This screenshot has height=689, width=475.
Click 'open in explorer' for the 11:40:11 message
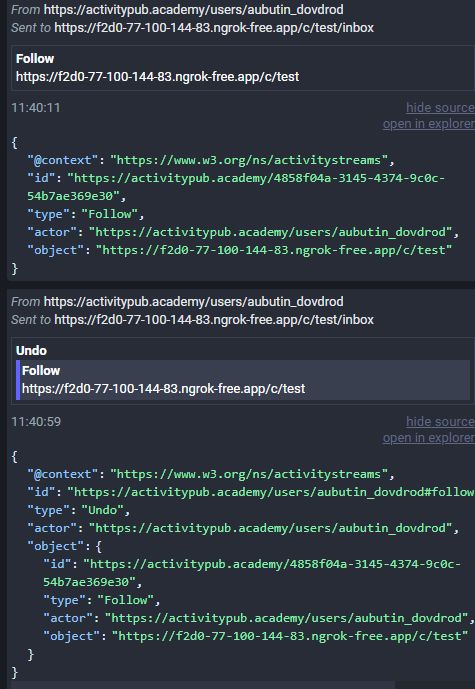(429, 124)
